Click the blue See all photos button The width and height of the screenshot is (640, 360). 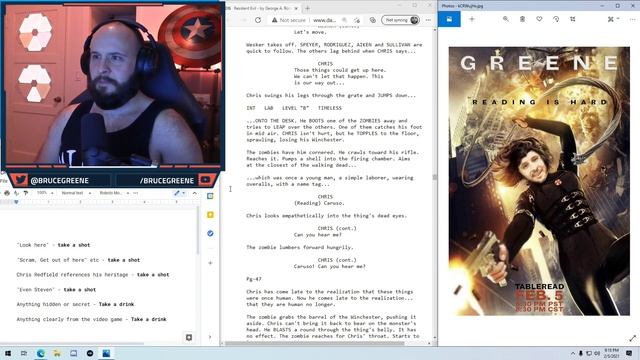pos(449,19)
